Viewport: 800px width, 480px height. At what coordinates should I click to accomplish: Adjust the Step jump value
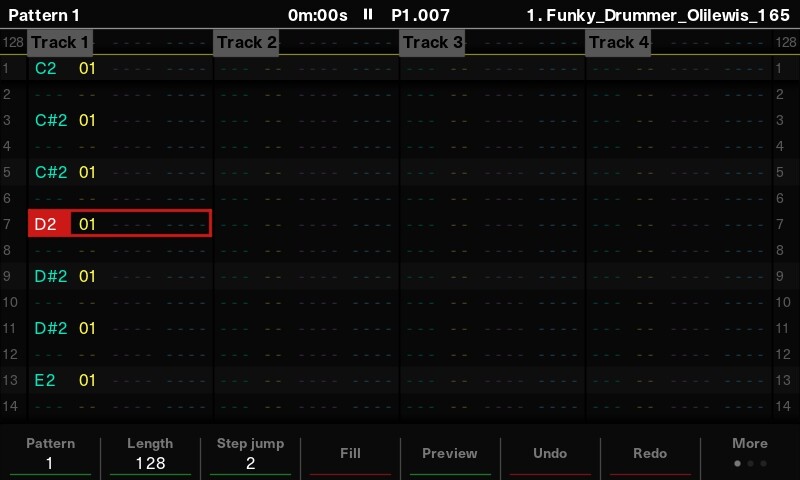250,463
